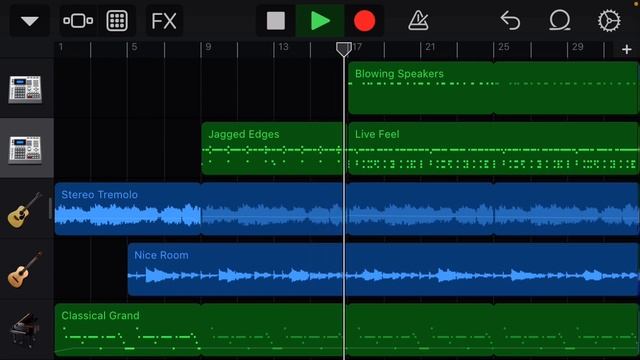Stop playback with the square button
This screenshot has width=640, height=360.
tap(276, 21)
